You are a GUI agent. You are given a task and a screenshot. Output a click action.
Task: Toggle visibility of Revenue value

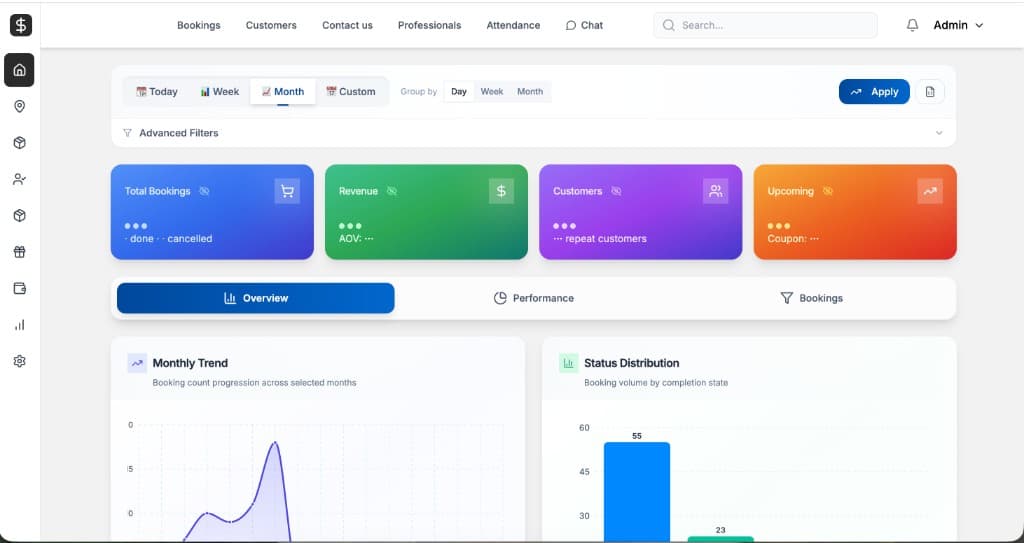(x=392, y=191)
